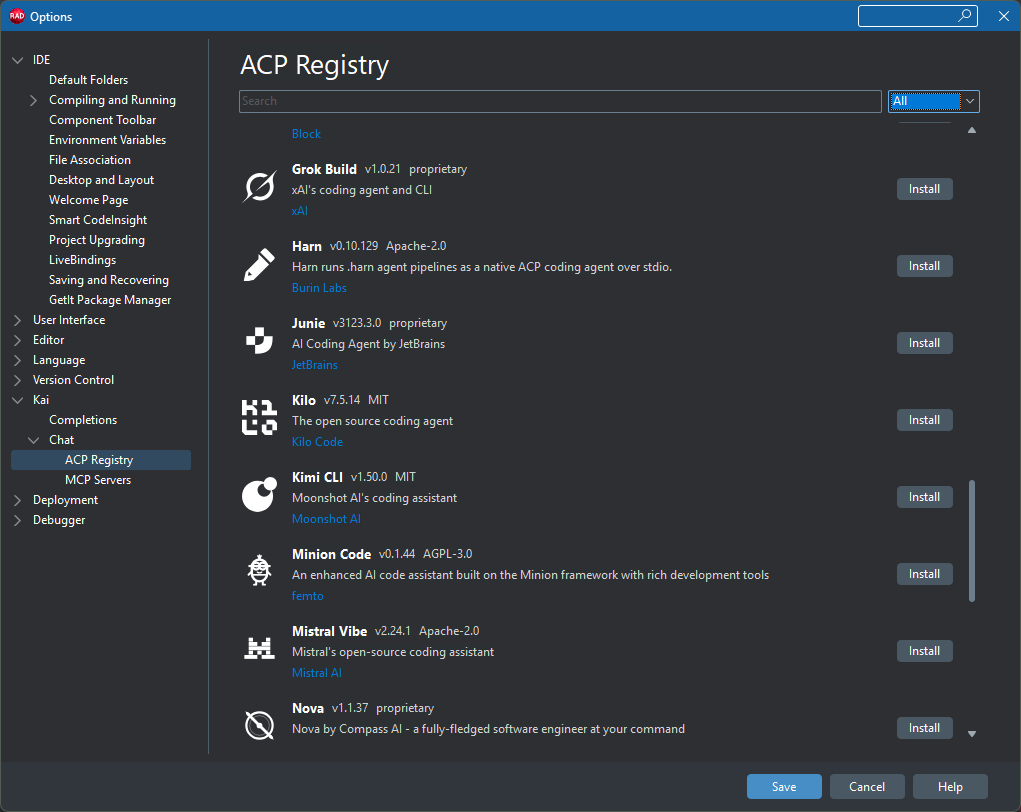Open the Burin Labs link
This screenshot has width=1021, height=812.
coord(319,288)
